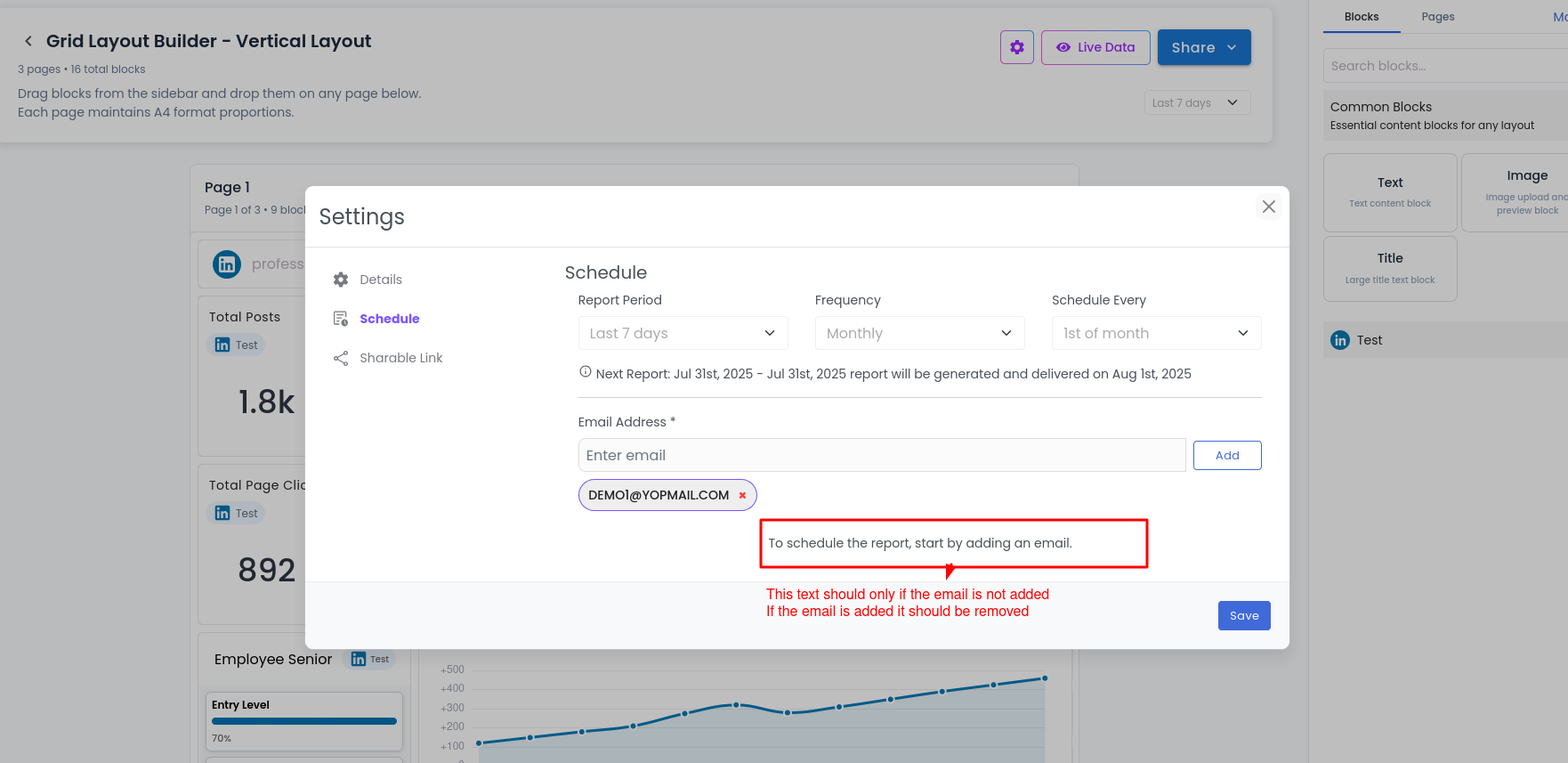This screenshot has height=763, width=1568.
Task: Open the Report Period dropdown
Action: (683, 333)
